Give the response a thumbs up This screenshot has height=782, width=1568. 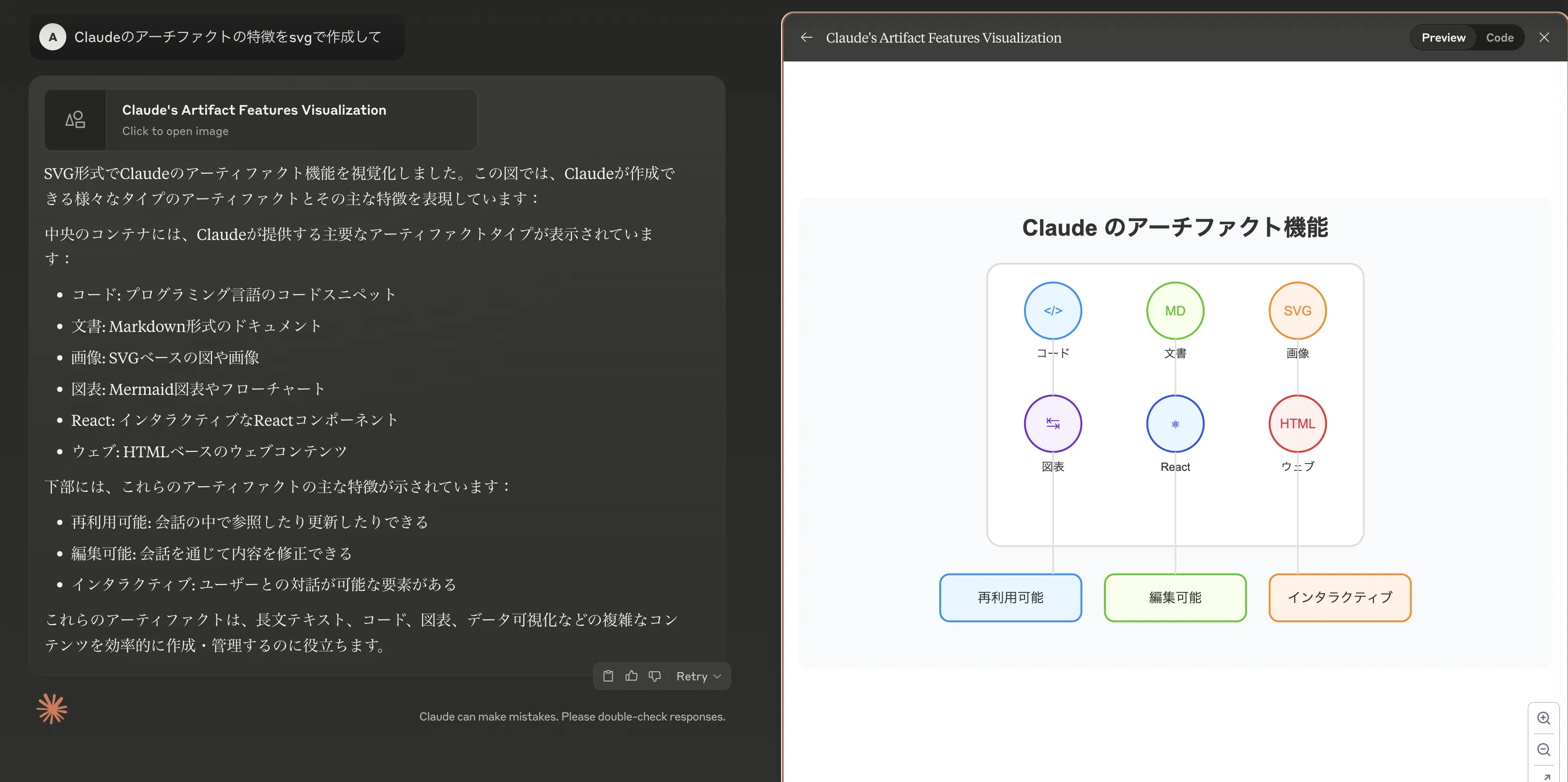(x=631, y=676)
